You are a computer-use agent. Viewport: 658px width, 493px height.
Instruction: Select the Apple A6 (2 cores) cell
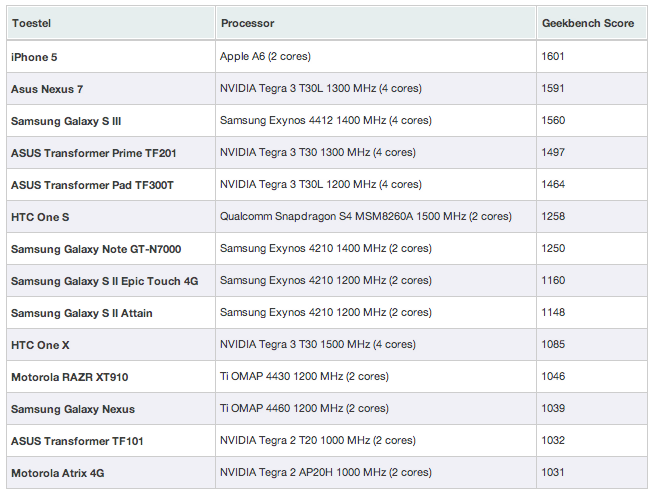tap(376, 57)
